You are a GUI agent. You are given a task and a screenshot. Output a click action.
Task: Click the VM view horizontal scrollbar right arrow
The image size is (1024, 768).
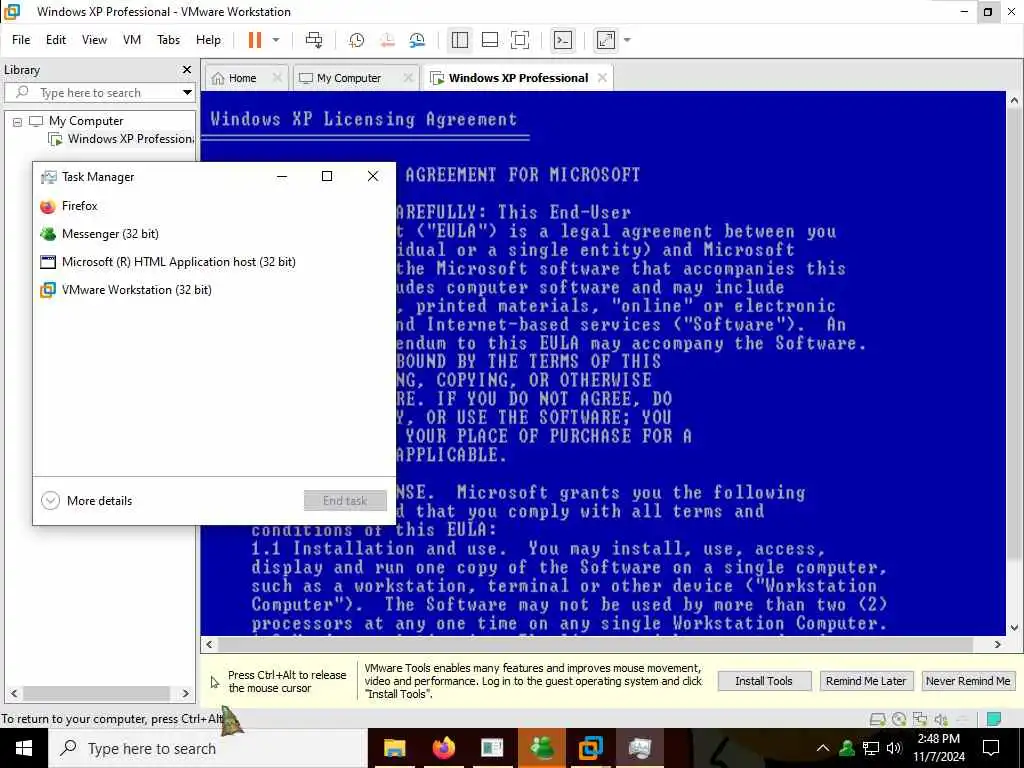click(x=998, y=645)
